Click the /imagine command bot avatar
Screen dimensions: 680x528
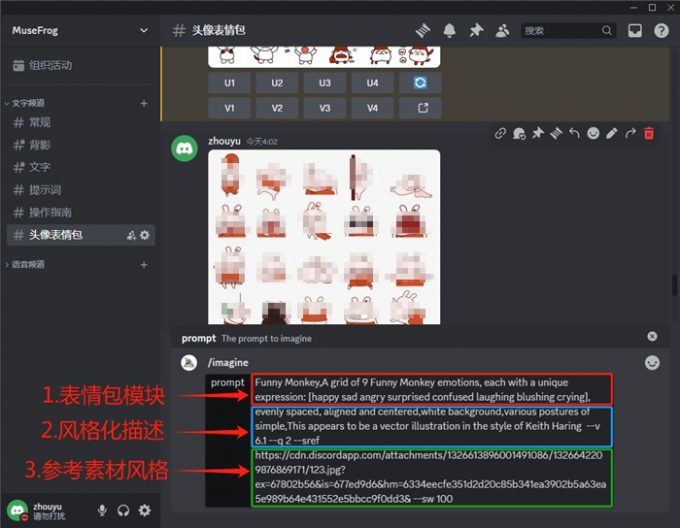189,362
